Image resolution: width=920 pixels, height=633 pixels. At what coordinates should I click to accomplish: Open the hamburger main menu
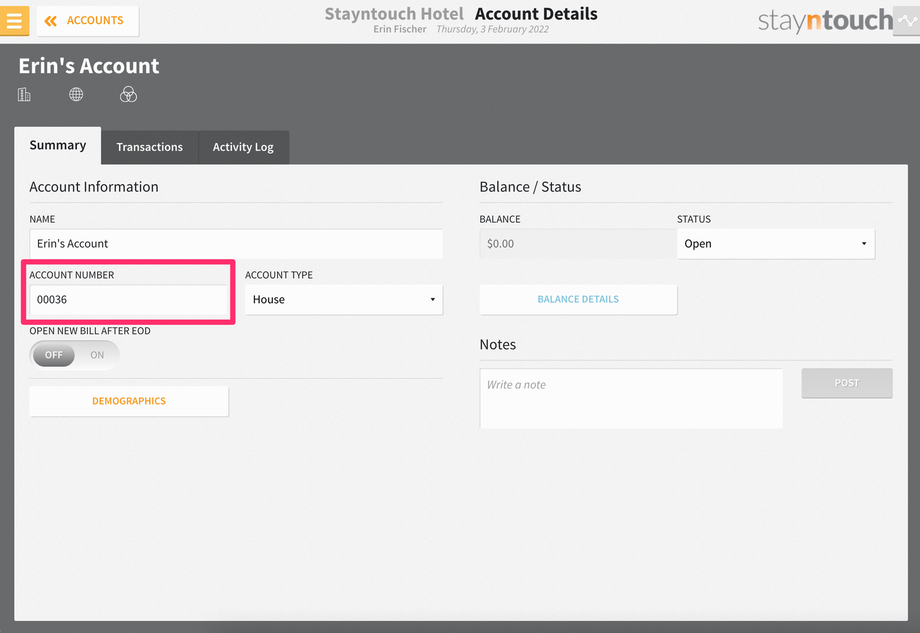coord(14,21)
